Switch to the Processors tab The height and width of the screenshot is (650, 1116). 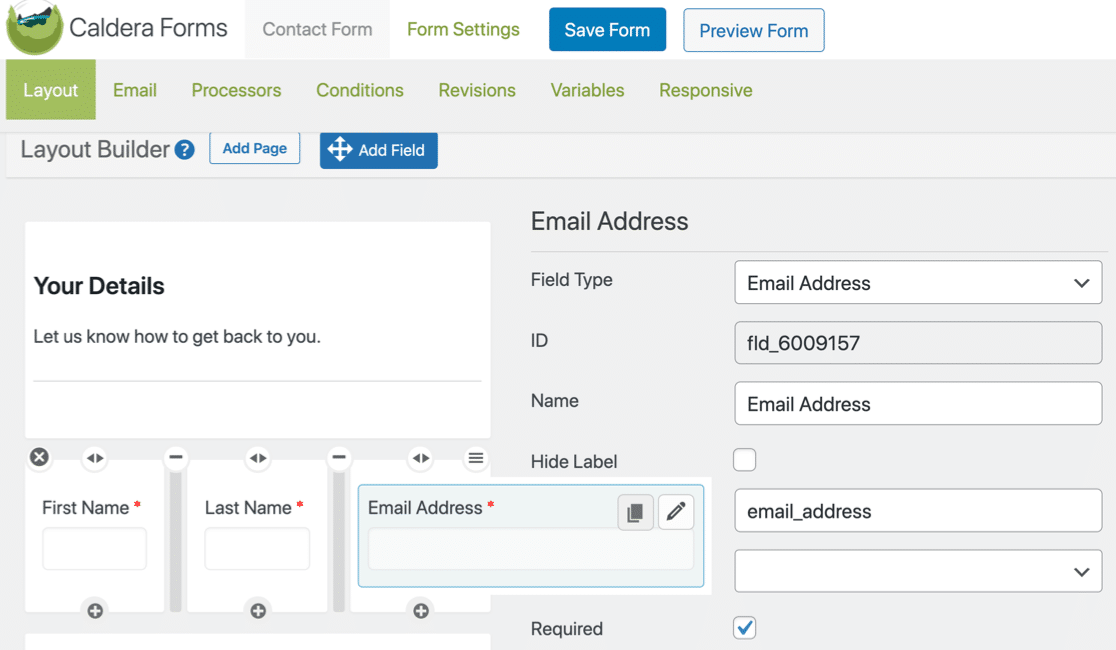236,90
